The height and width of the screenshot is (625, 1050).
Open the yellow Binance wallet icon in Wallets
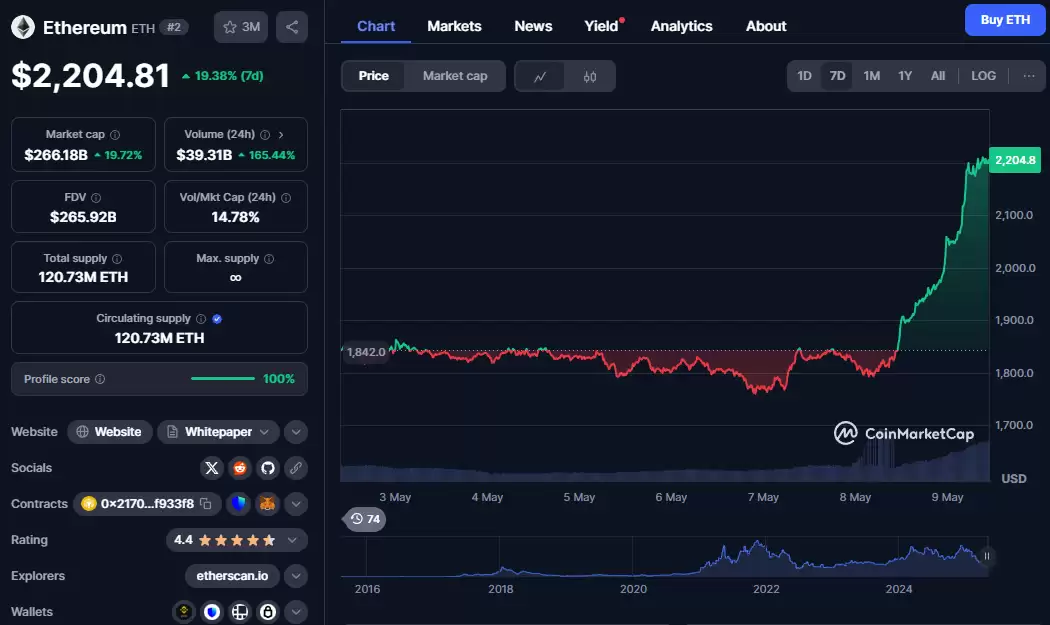[183, 612]
